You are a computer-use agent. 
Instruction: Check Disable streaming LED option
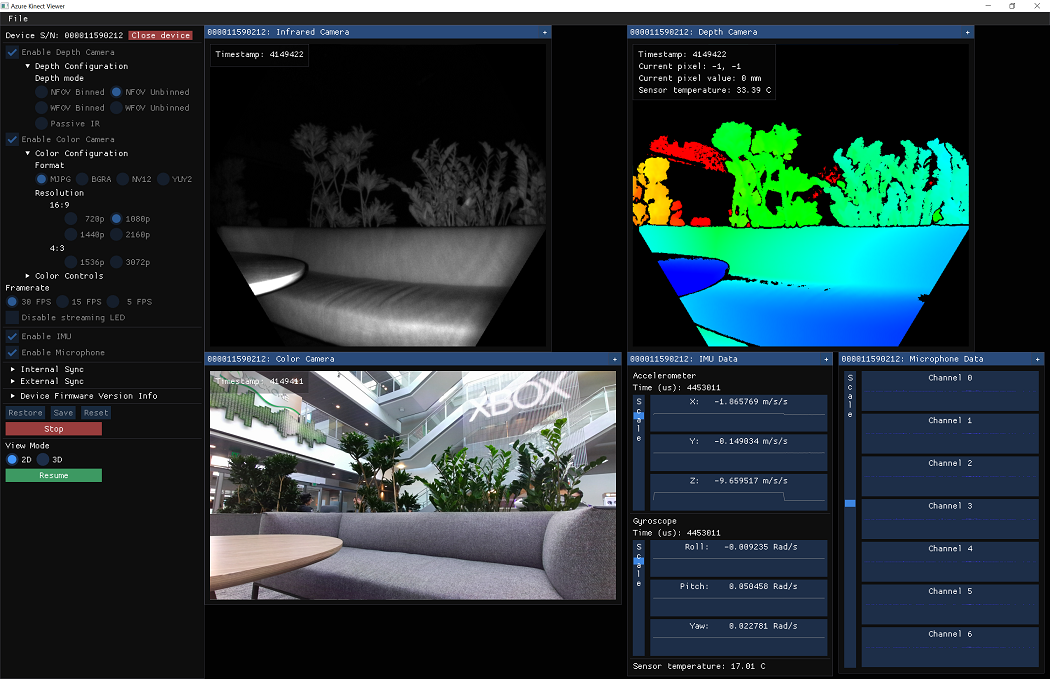click(12, 317)
